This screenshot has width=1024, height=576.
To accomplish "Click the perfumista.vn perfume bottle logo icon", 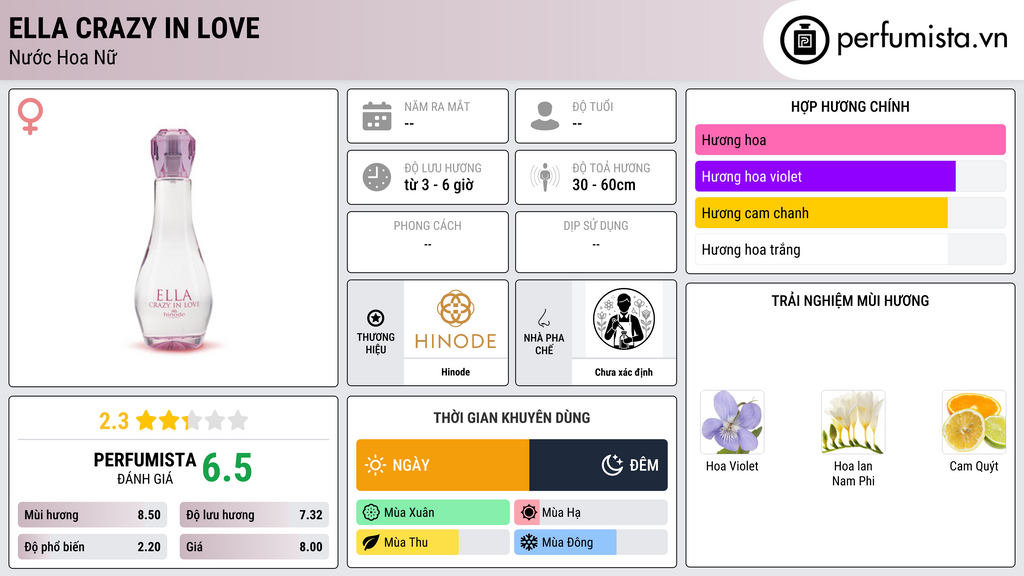I will (804, 40).
